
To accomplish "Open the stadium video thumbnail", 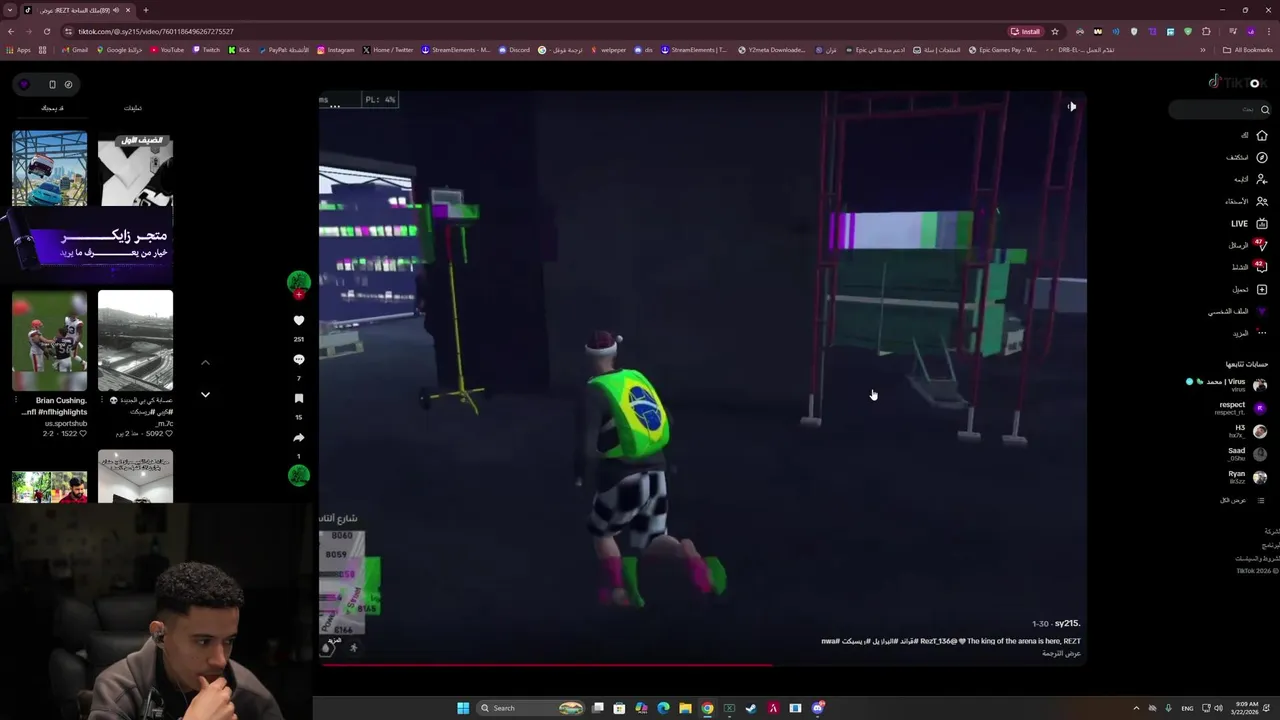I will point(135,341).
